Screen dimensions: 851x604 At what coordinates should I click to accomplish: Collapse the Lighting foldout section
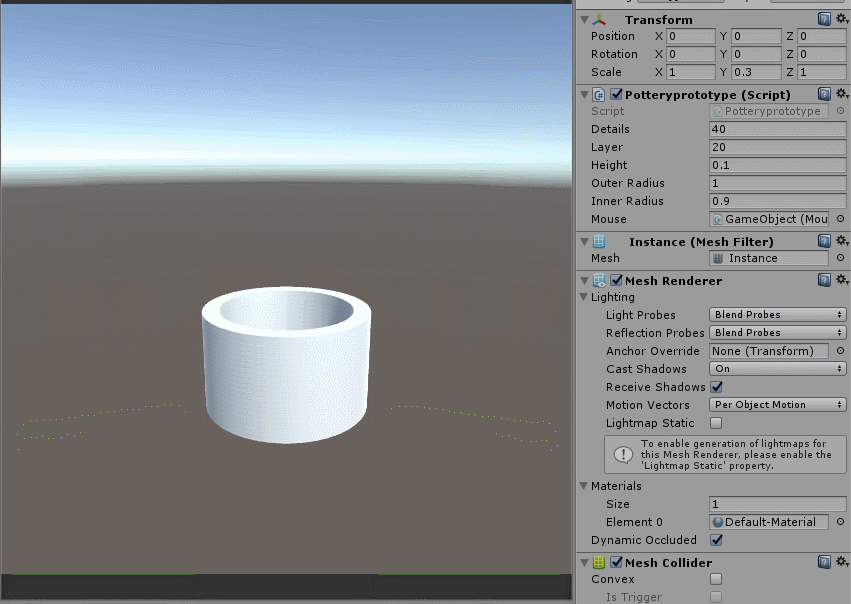pyautogui.click(x=583, y=297)
